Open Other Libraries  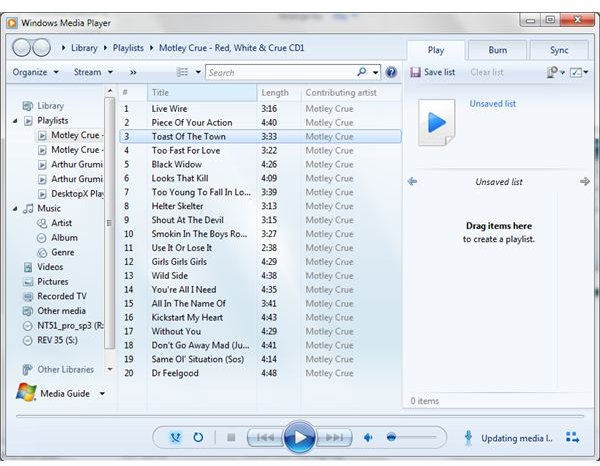point(65,370)
